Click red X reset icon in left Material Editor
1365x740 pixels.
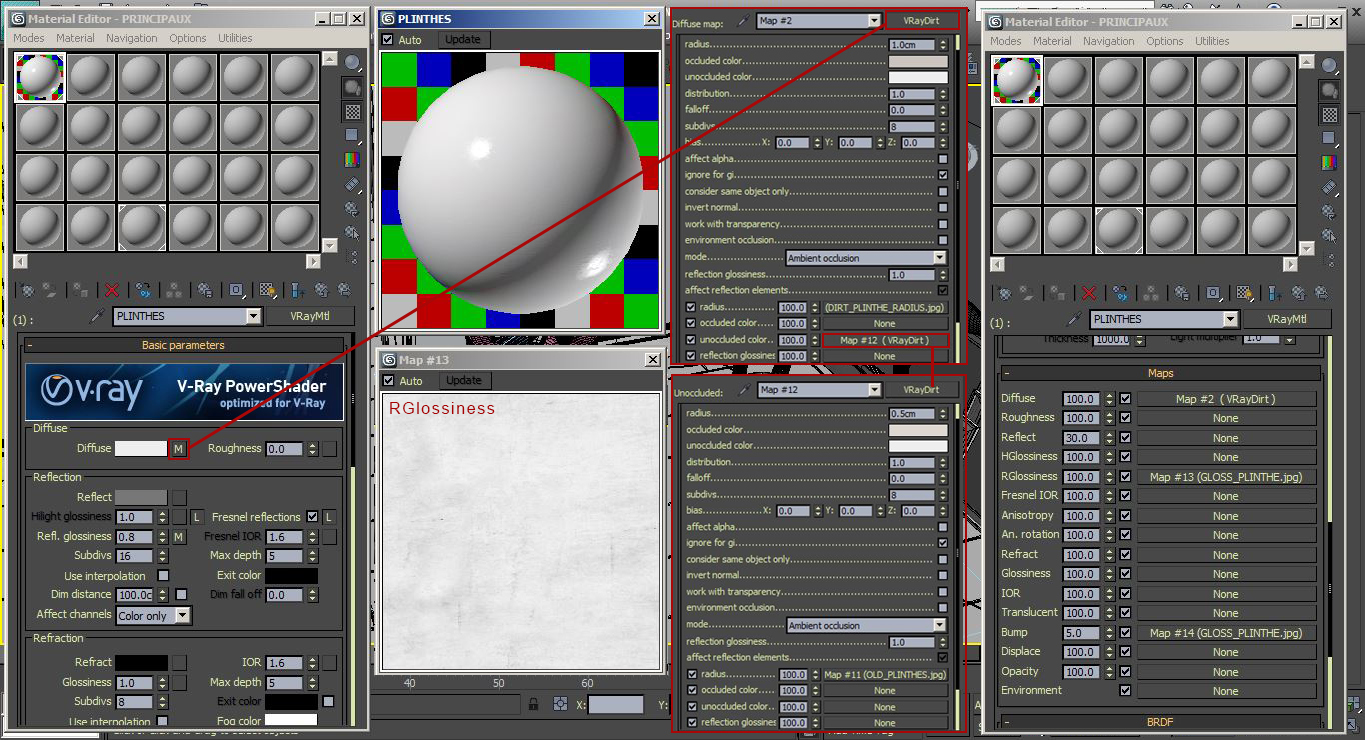coord(112,290)
